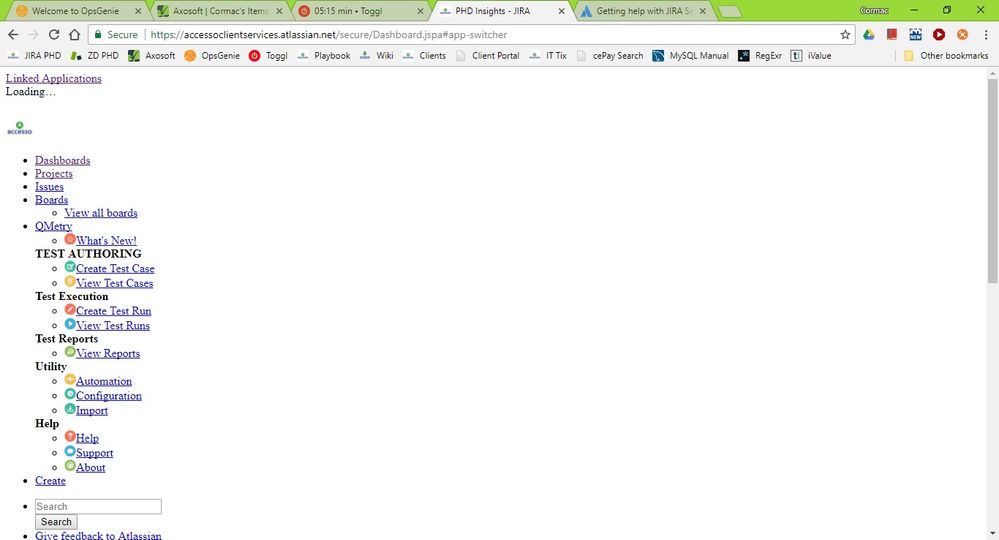Switch to Welcome to OpsGenie tab
Image resolution: width=999 pixels, height=540 pixels.
tap(75, 11)
